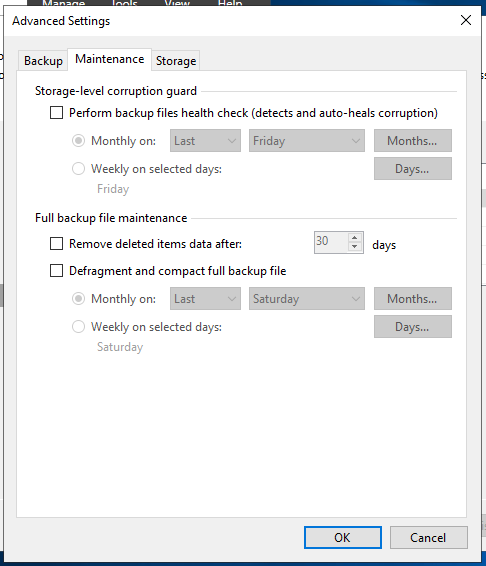Click the 30 days input field
486x566 pixels.
(331, 242)
